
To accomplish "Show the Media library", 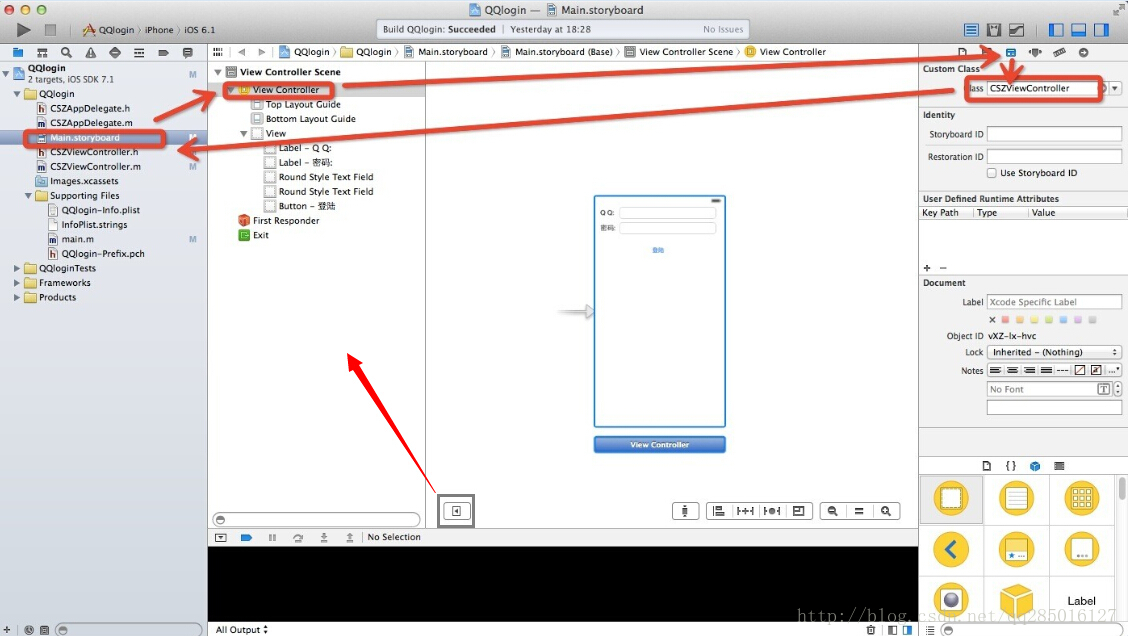I will (1059, 465).
